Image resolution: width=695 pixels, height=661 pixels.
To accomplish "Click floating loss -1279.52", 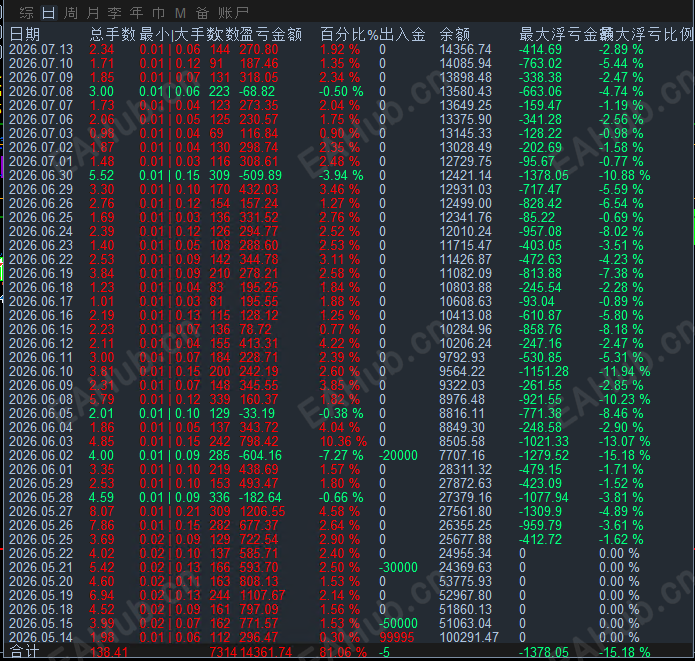I will [x=543, y=455].
